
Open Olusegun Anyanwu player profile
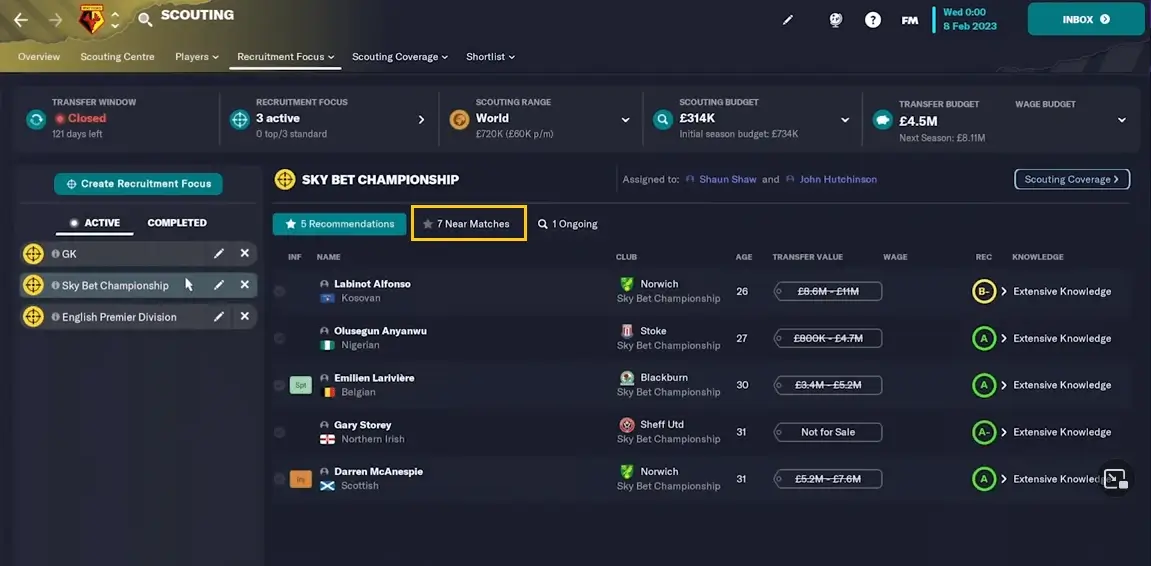click(380, 331)
